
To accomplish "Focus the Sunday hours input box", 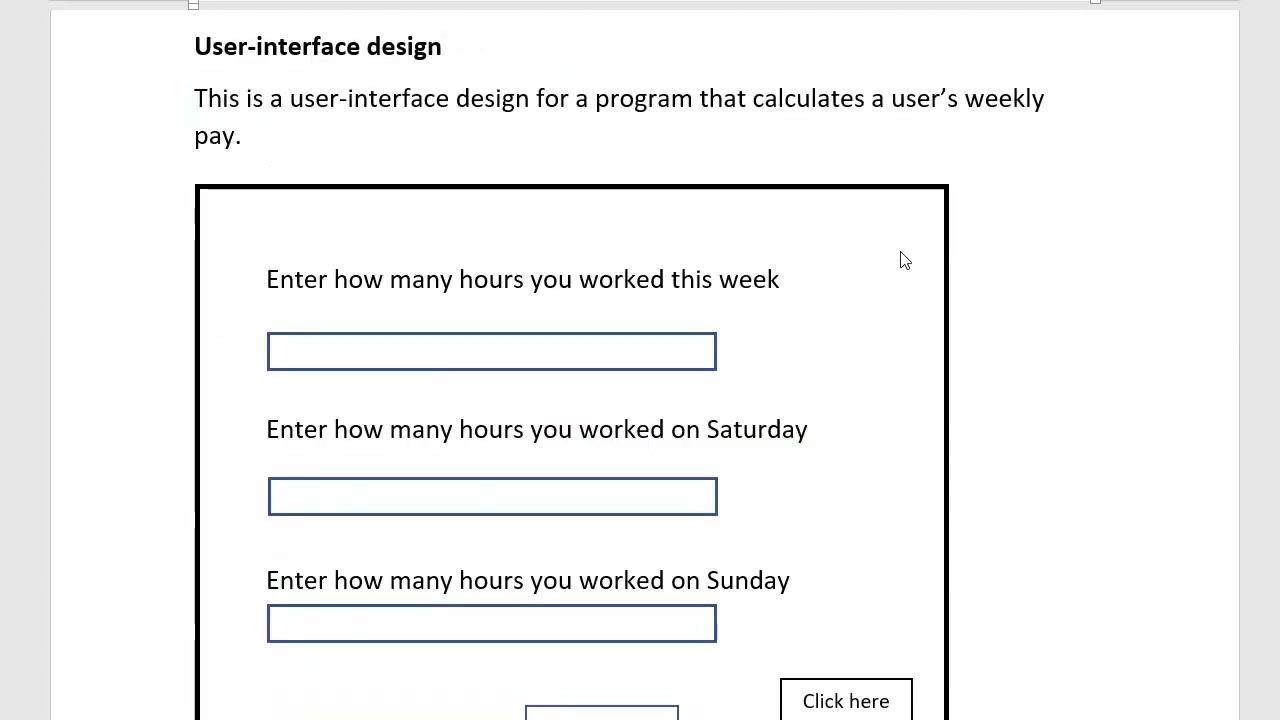I will 491,624.
